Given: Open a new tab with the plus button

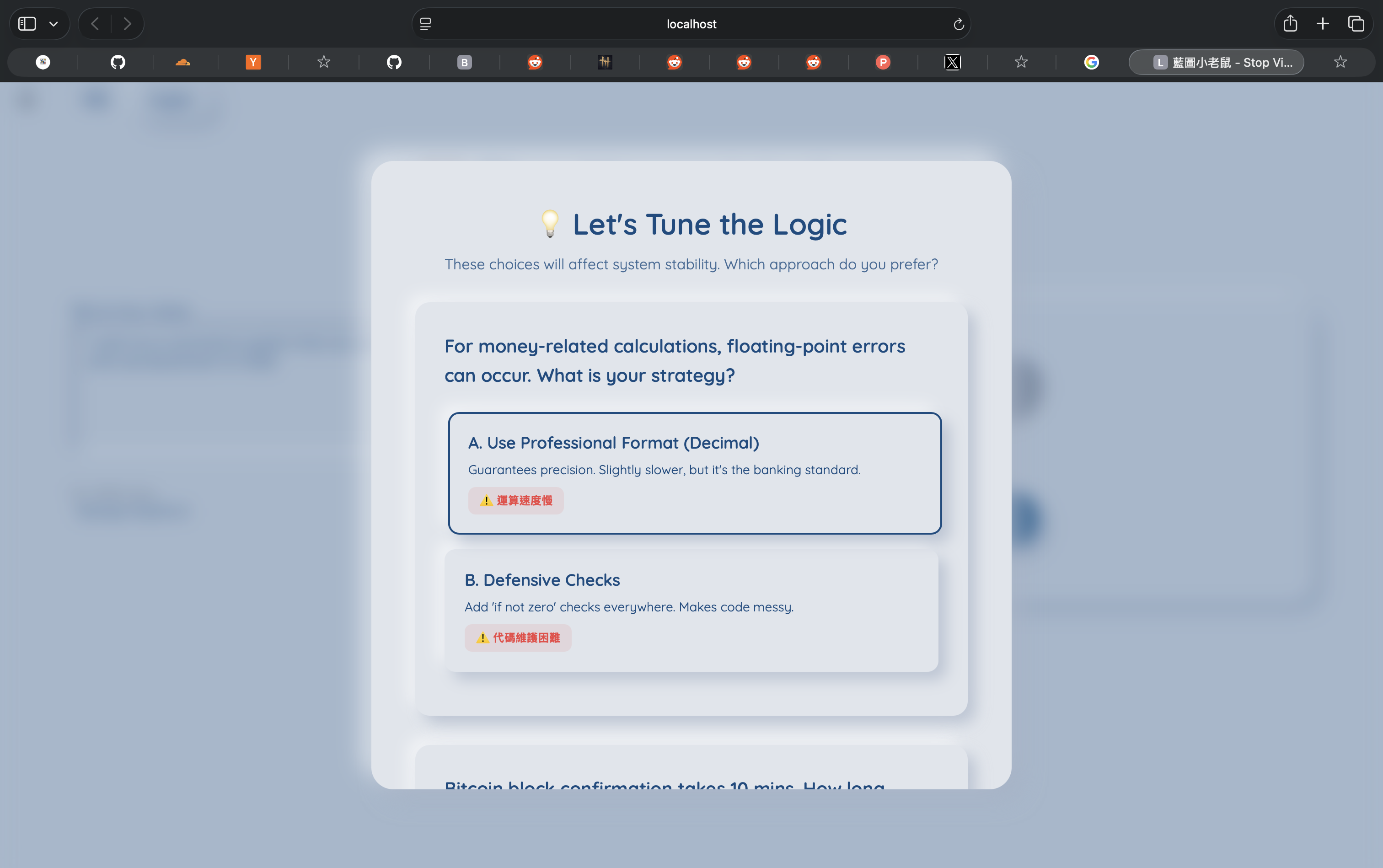Looking at the screenshot, I should click(x=1322, y=23).
